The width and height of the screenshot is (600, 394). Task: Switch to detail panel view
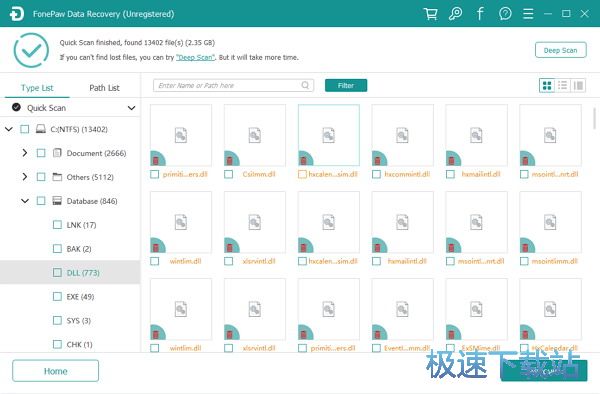(578, 86)
